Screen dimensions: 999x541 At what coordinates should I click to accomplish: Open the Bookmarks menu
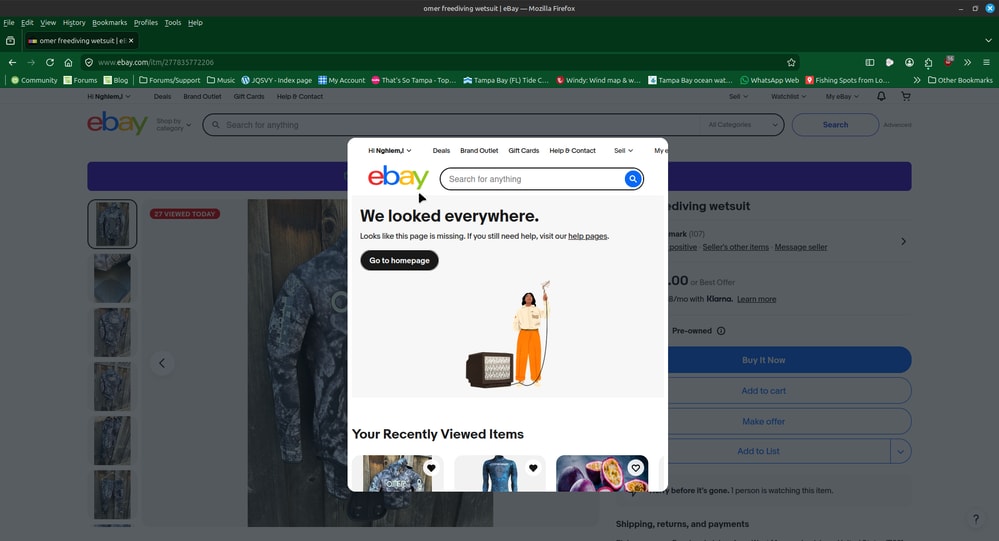tap(110, 22)
